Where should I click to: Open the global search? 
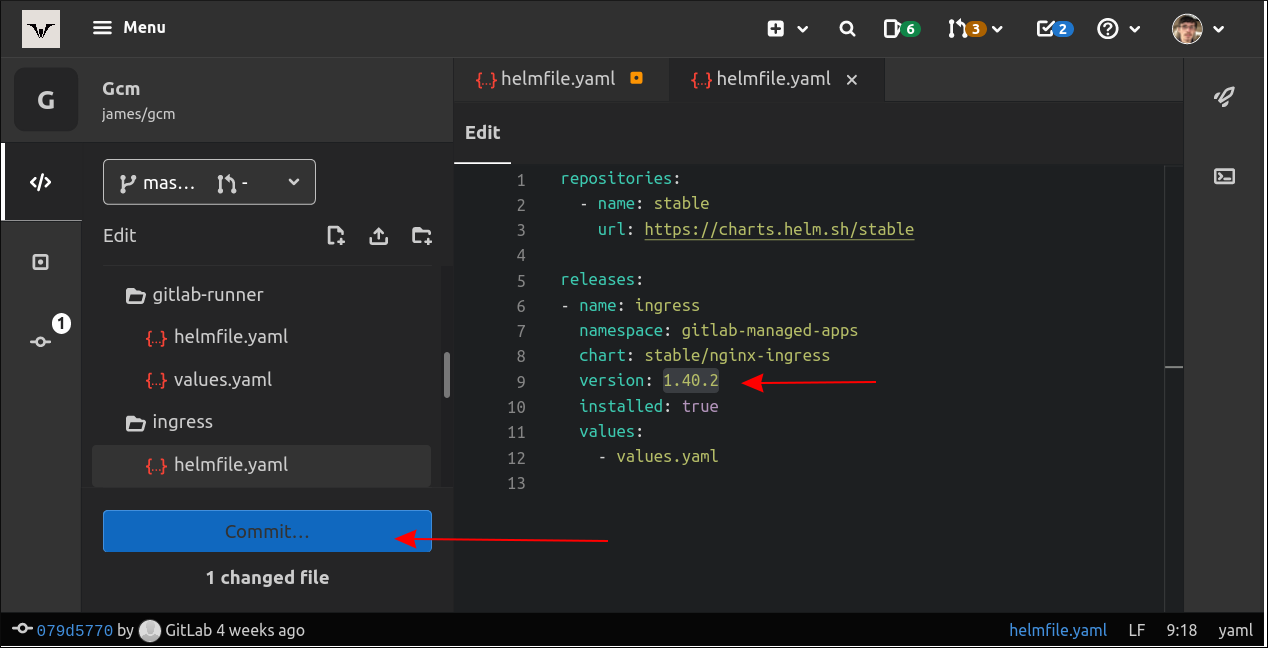click(847, 28)
